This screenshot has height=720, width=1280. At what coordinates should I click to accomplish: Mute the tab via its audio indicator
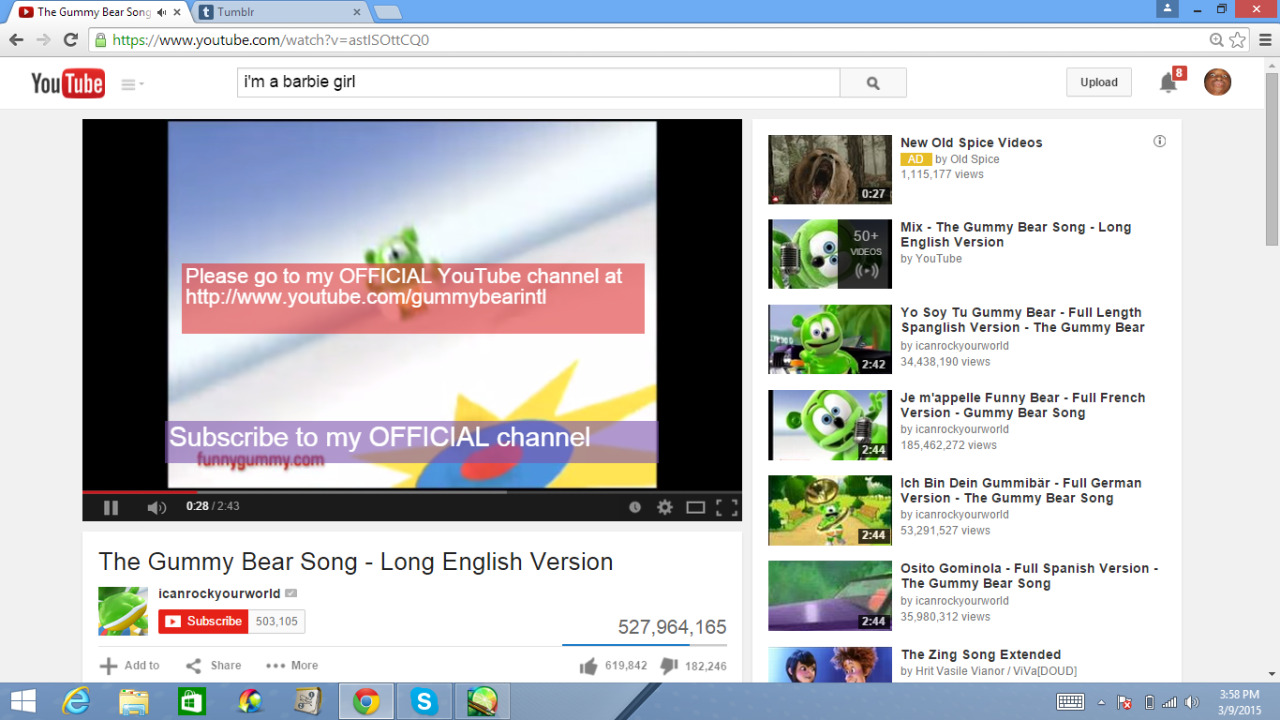162,12
